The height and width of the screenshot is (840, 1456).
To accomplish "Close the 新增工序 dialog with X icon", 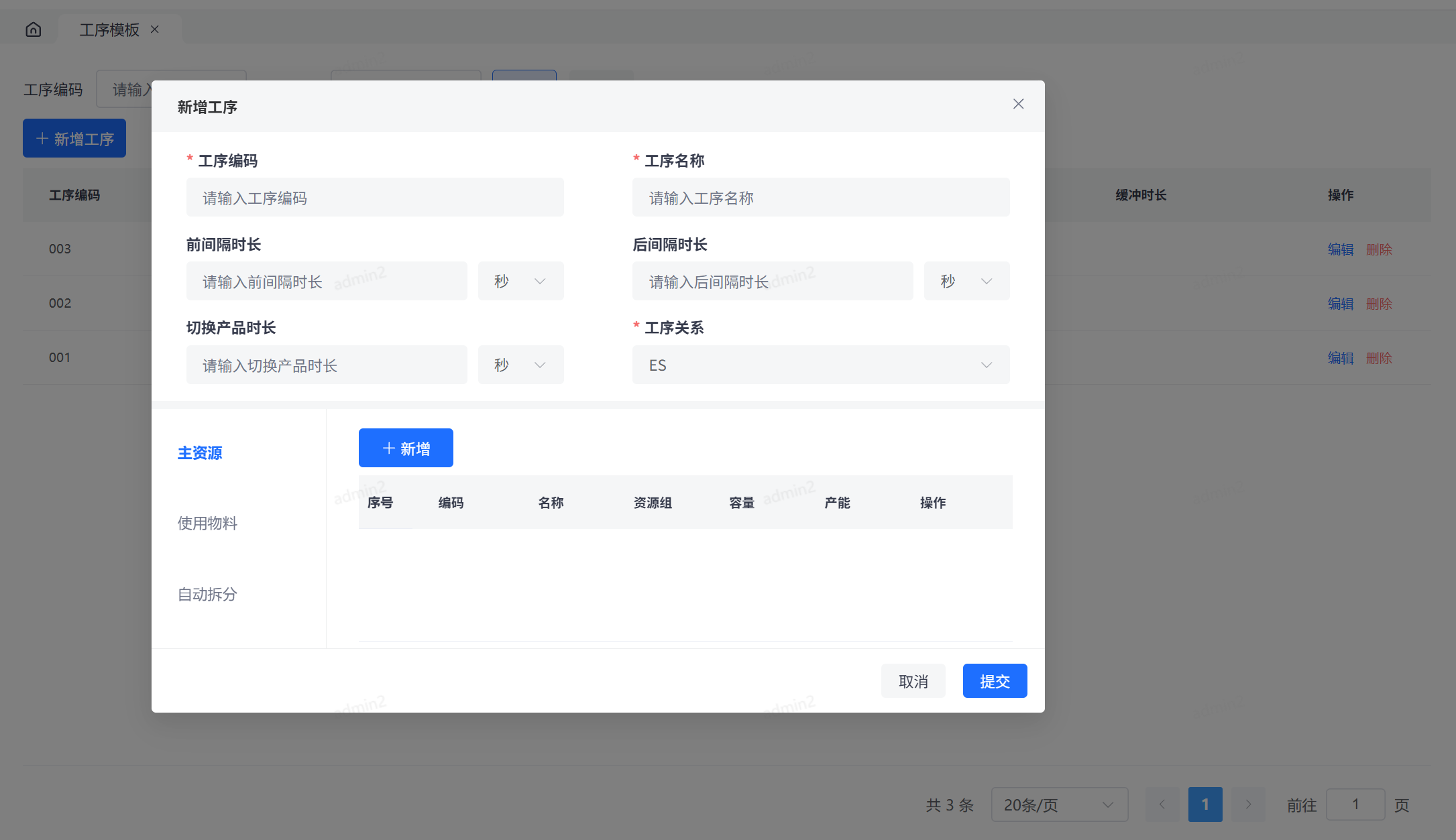I will 1018,104.
